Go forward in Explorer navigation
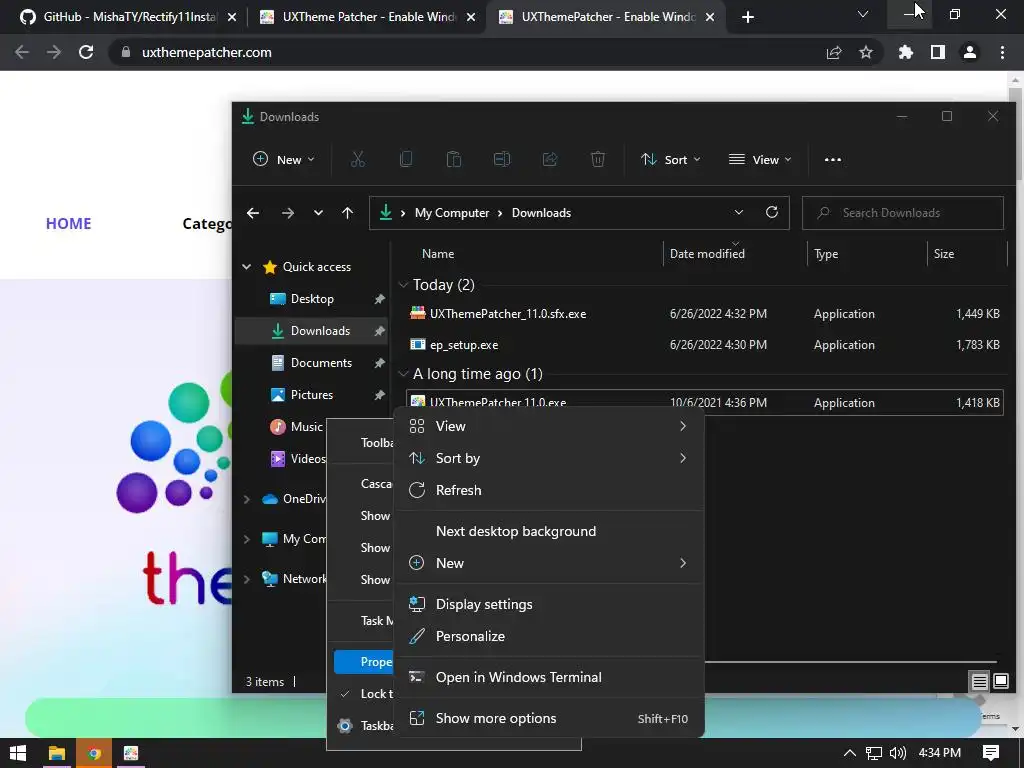 (287, 213)
